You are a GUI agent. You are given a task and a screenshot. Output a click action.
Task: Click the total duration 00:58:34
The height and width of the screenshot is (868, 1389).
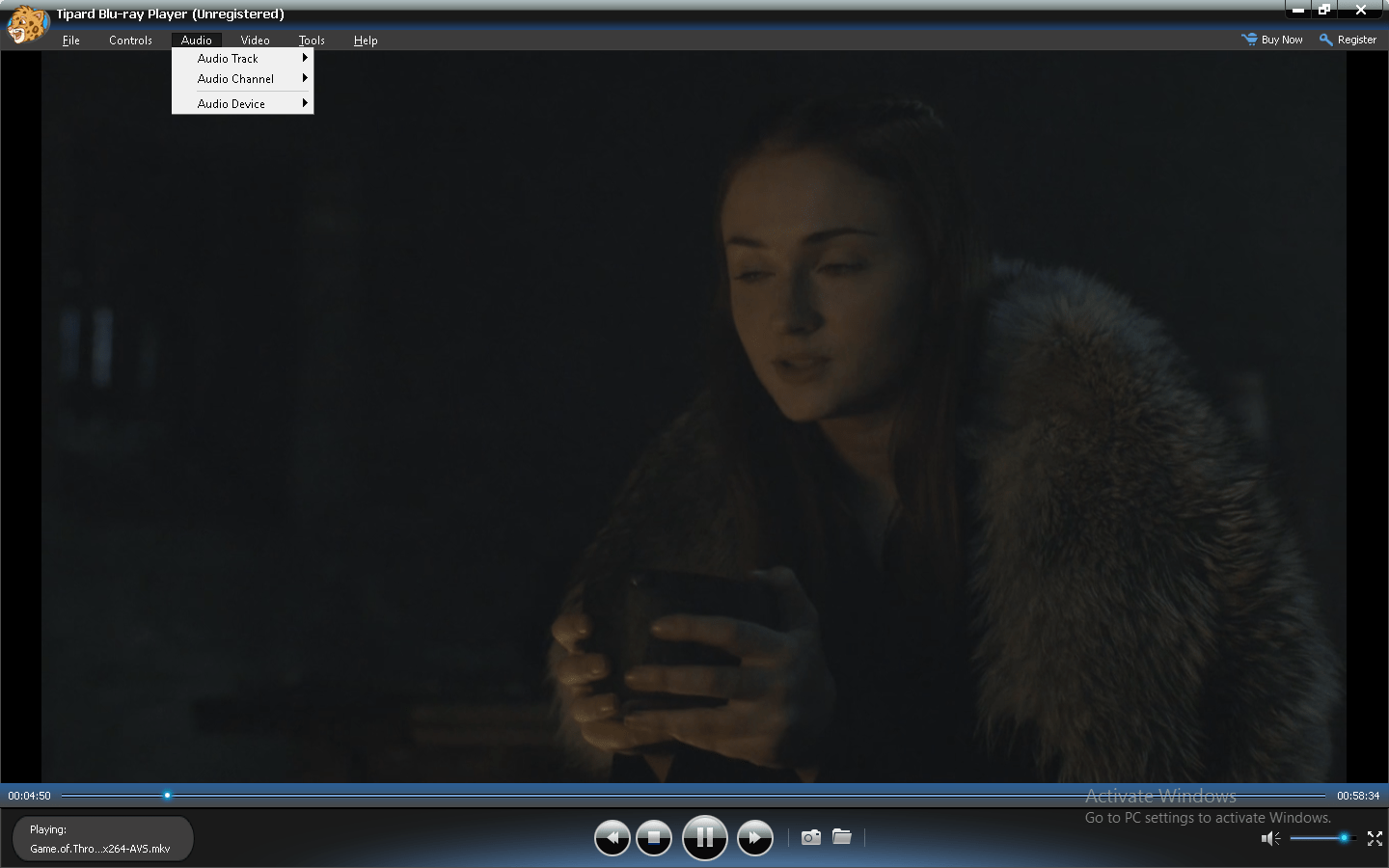pyautogui.click(x=1358, y=796)
